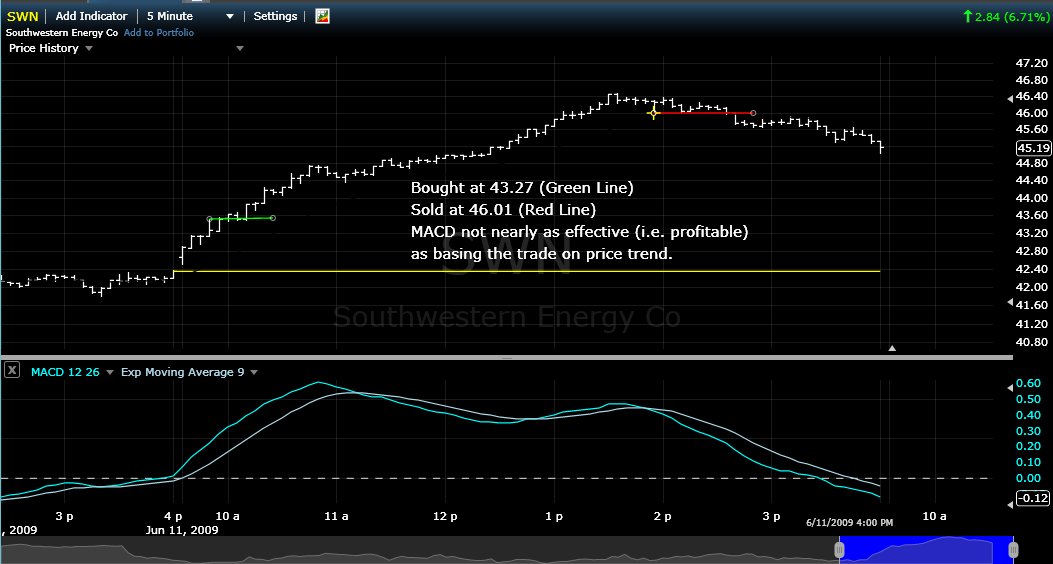Click the upper price scale arrow near 46.40

point(1011,99)
